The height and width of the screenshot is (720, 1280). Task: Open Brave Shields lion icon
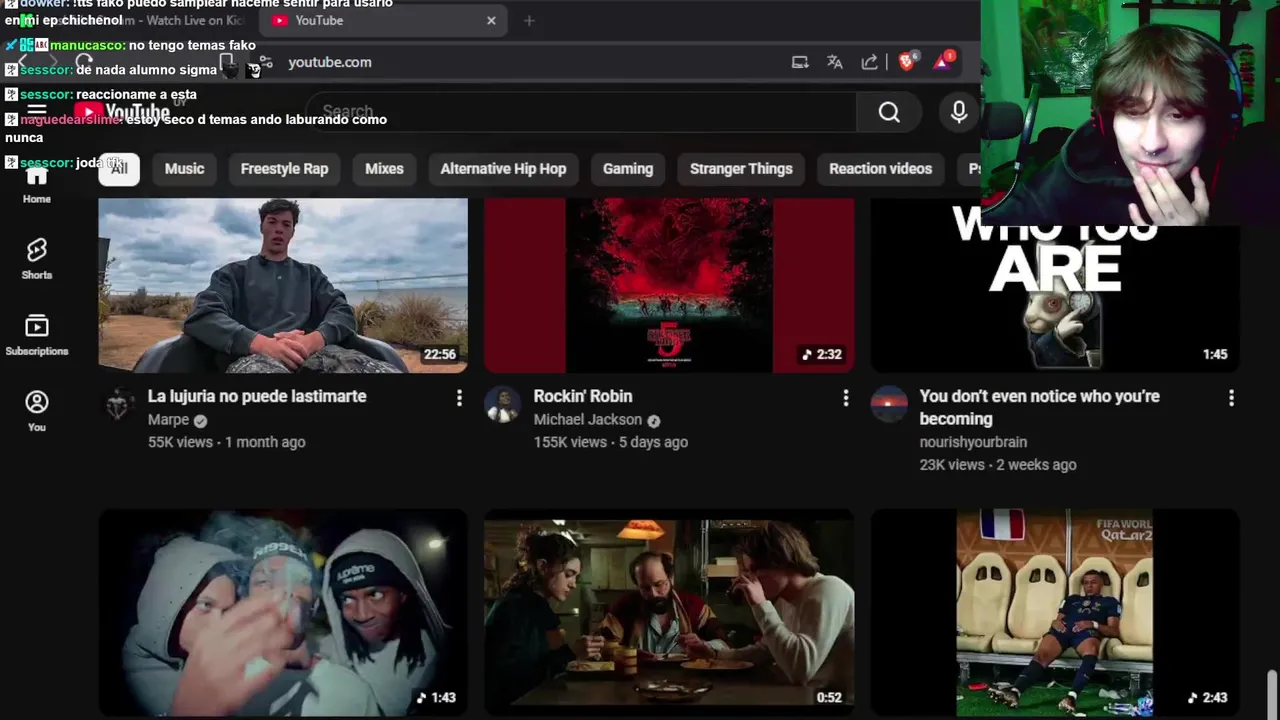click(x=908, y=62)
